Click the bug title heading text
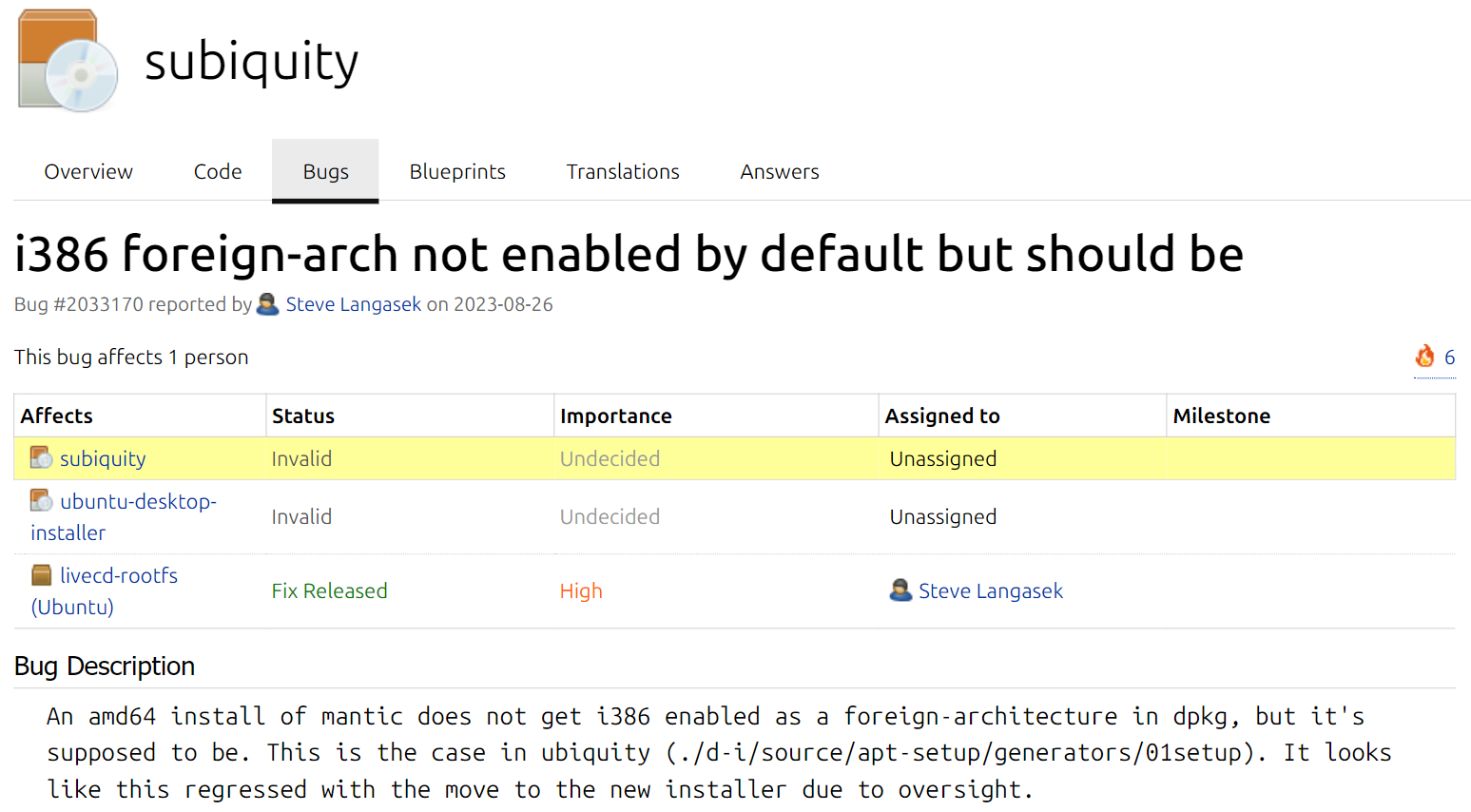 628,255
